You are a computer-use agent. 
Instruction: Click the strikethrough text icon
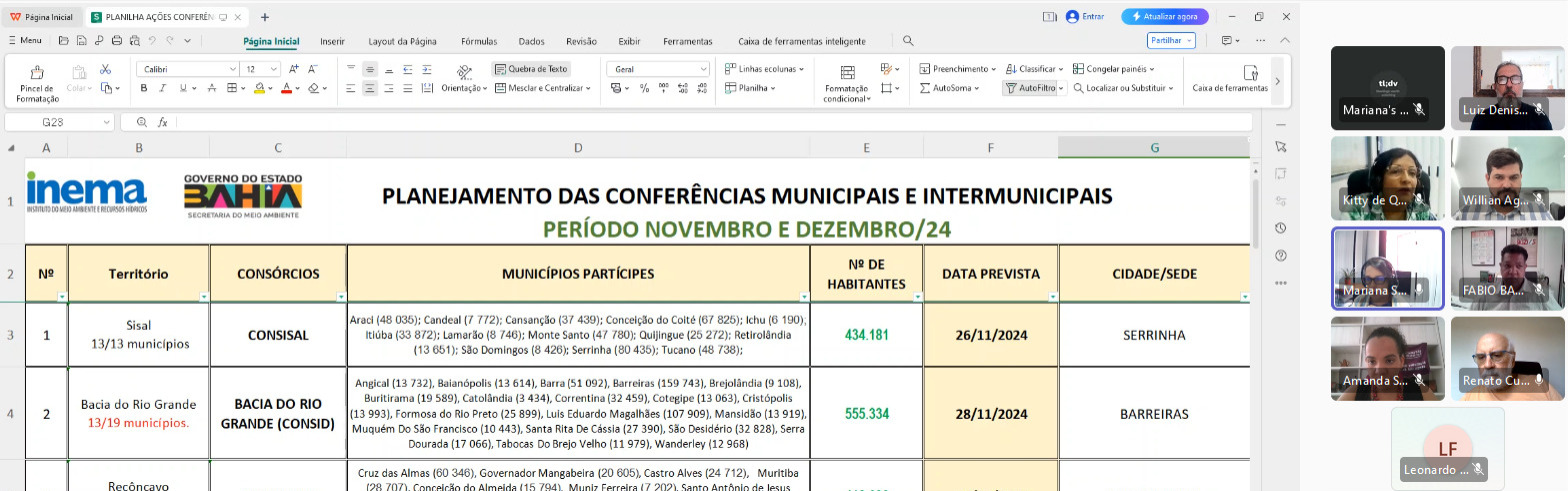pyautogui.click(x=212, y=88)
